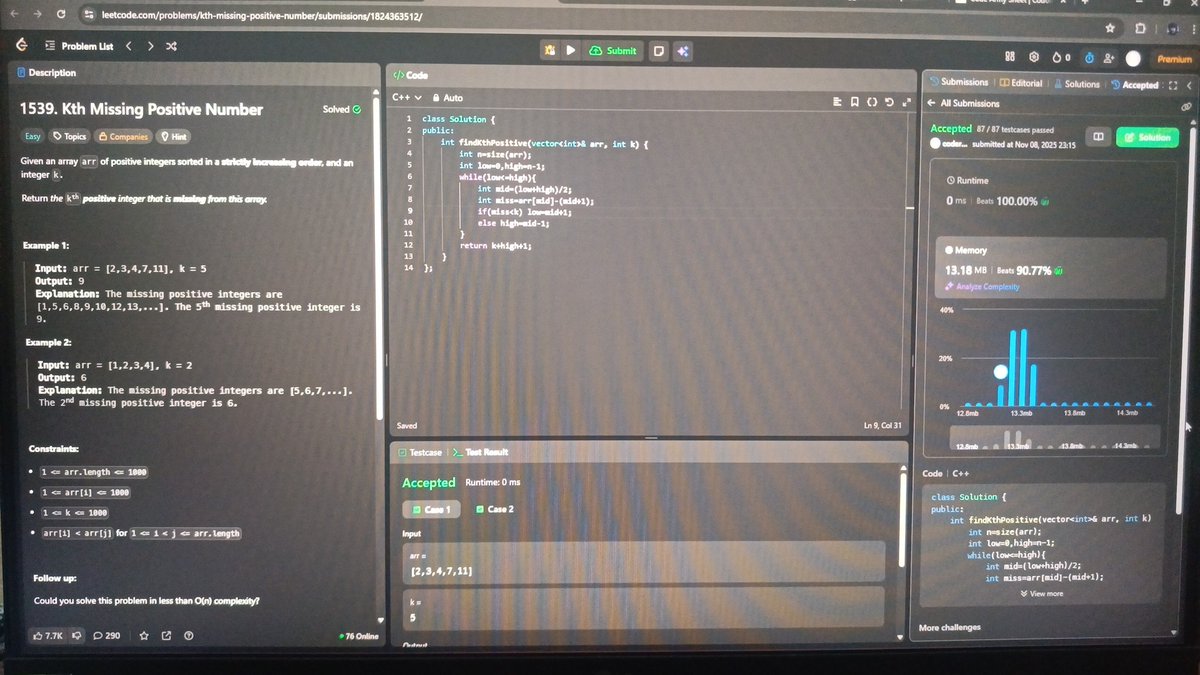Click the editor bookmark icon
This screenshot has width=1200, height=675.
854,102
